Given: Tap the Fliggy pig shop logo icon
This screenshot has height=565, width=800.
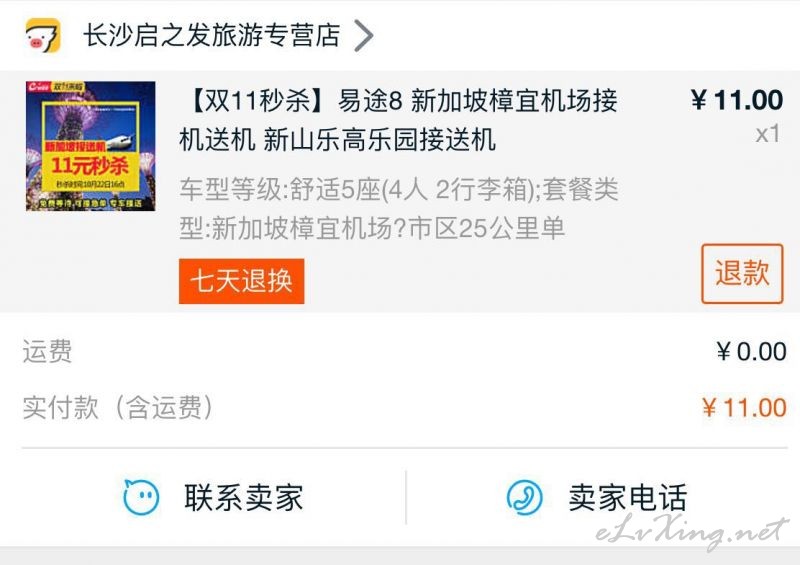Looking at the screenshot, I should (x=43, y=35).
